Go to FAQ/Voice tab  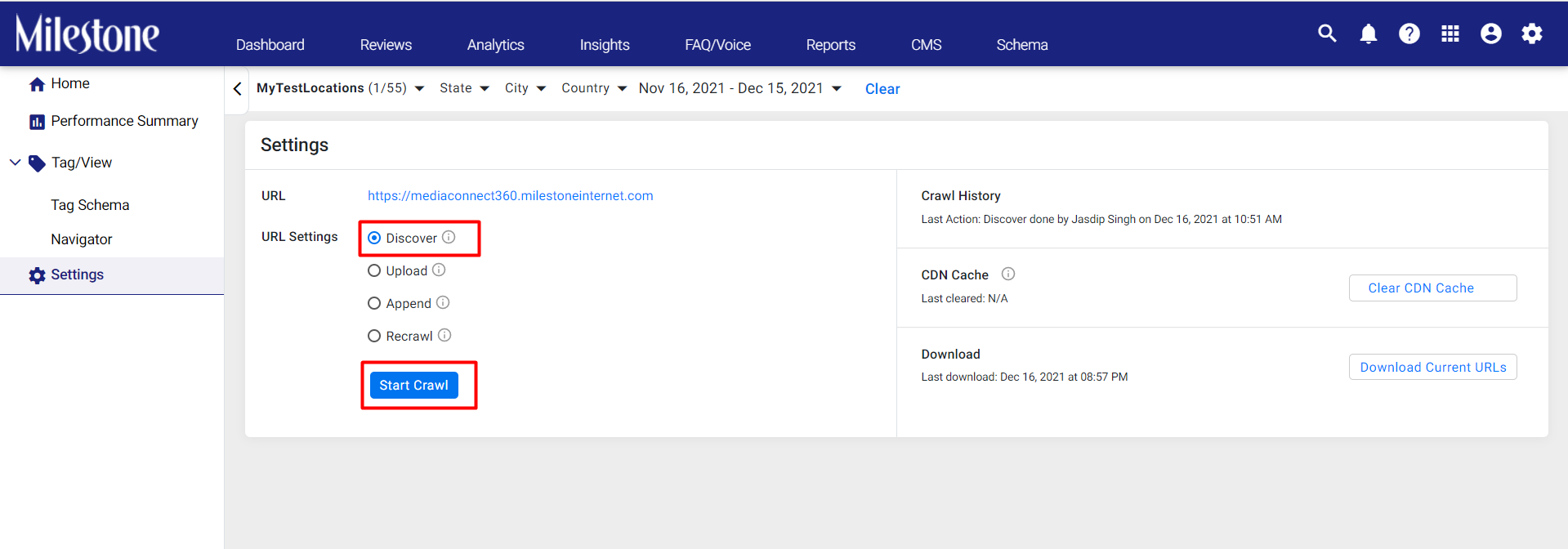[718, 45]
